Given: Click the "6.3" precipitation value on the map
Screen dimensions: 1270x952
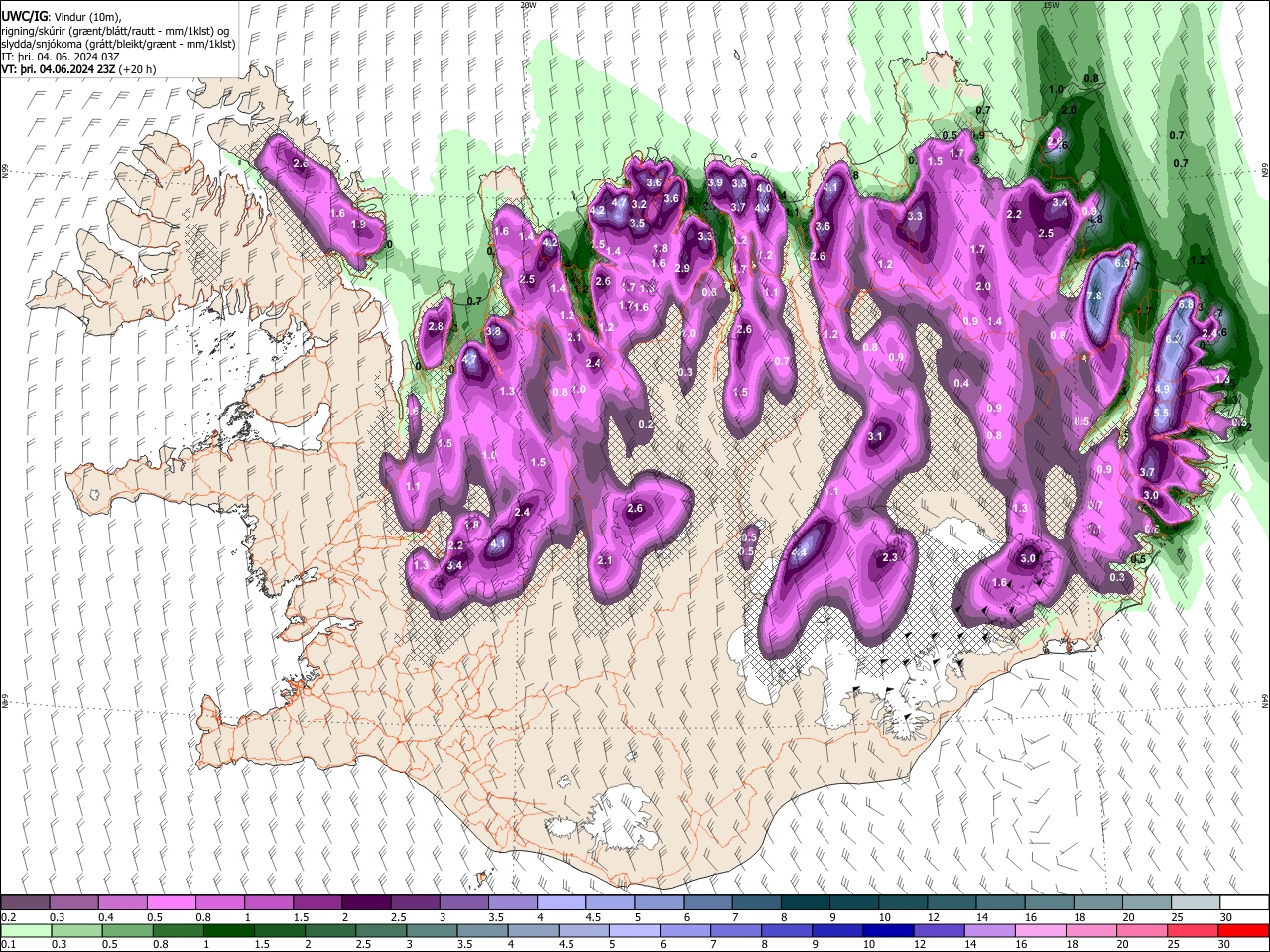Looking at the screenshot, I should pyautogui.click(x=1122, y=264).
